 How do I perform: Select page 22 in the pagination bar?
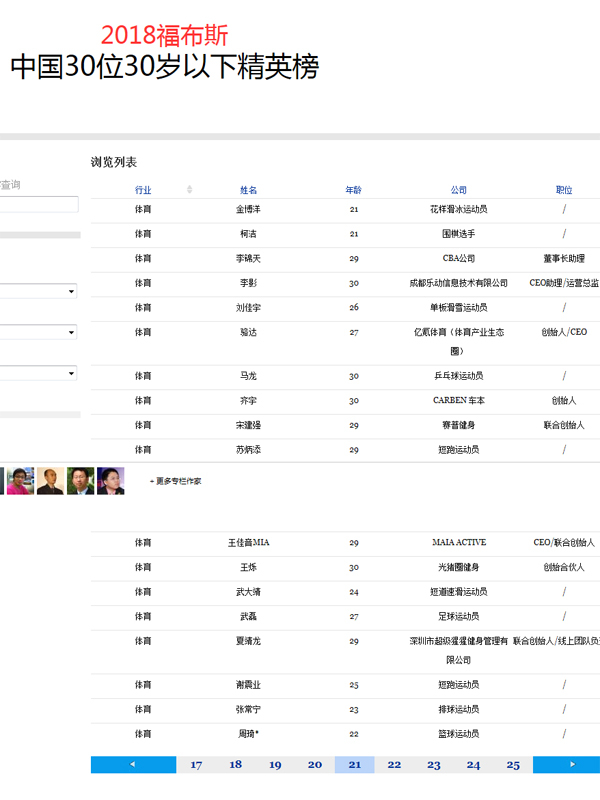[x=394, y=765]
